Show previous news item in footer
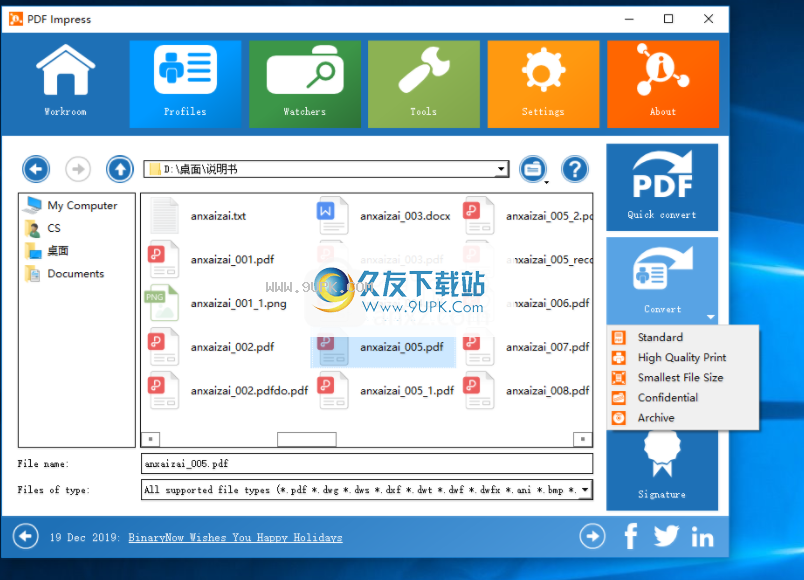This screenshot has width=804, height=580. [26, 537]
